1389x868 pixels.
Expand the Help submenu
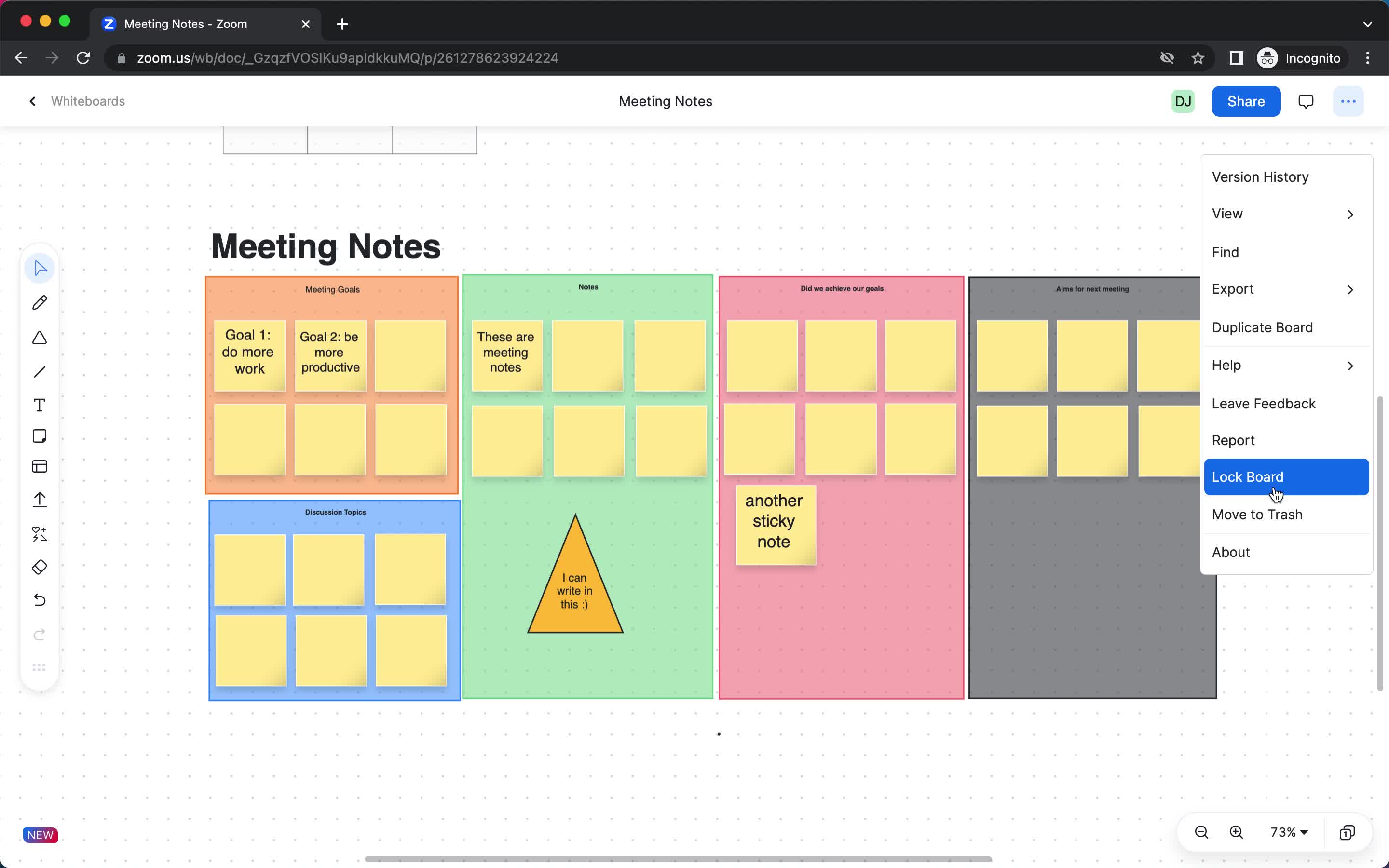(x=1284, y=365)
